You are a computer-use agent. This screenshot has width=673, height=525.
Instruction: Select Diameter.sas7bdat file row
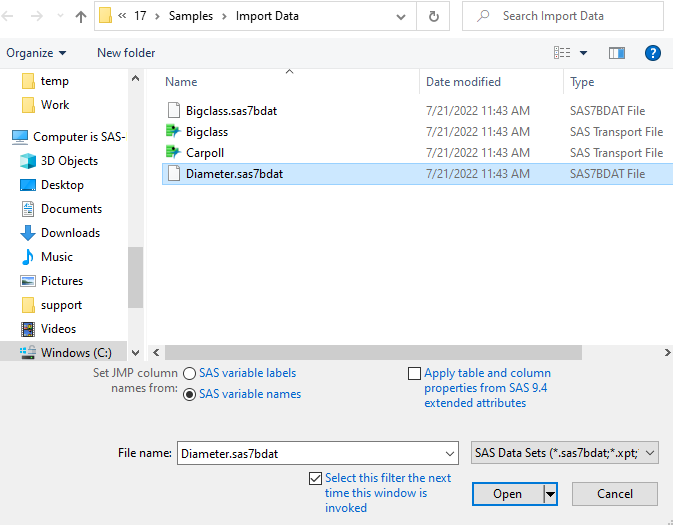(417, 174)
